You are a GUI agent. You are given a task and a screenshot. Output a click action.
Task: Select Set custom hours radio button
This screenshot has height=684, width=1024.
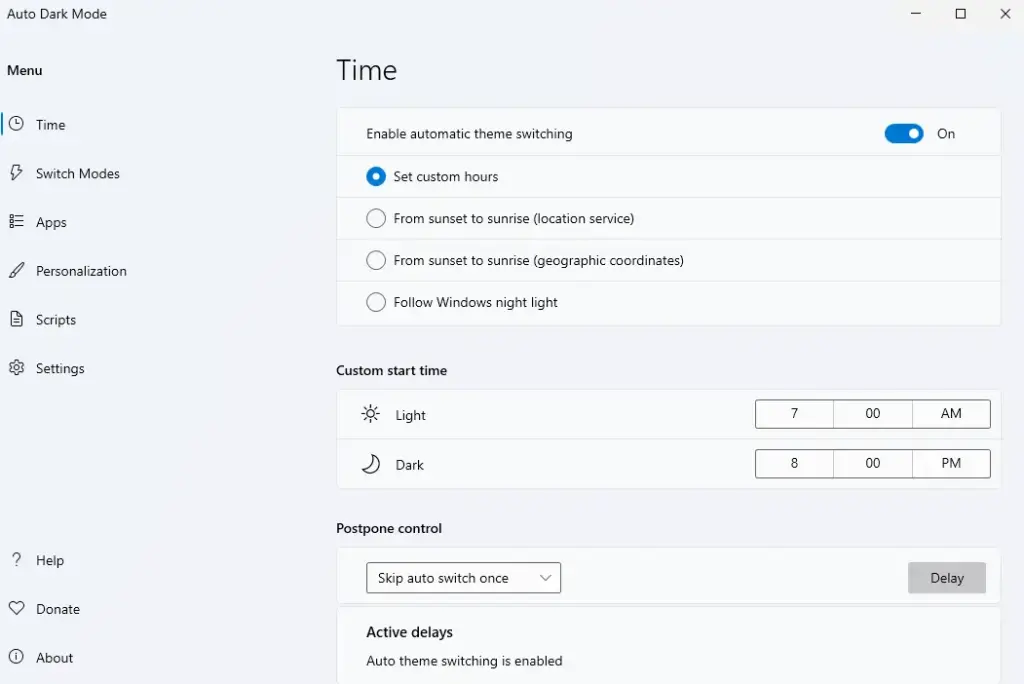376,176
